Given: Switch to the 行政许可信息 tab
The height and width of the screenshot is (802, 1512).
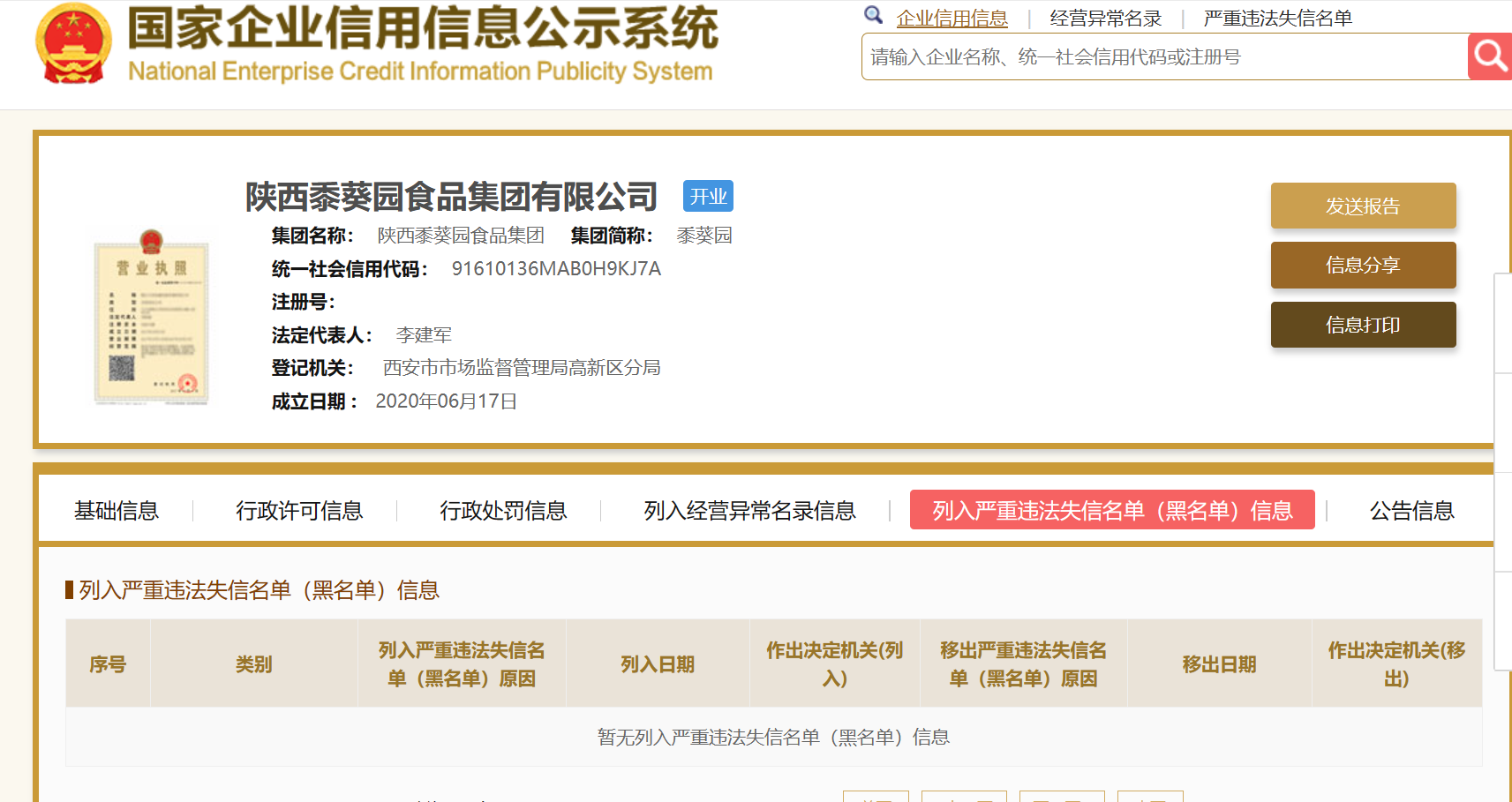Looking at the screenshot, I should (x=299, y=511).
